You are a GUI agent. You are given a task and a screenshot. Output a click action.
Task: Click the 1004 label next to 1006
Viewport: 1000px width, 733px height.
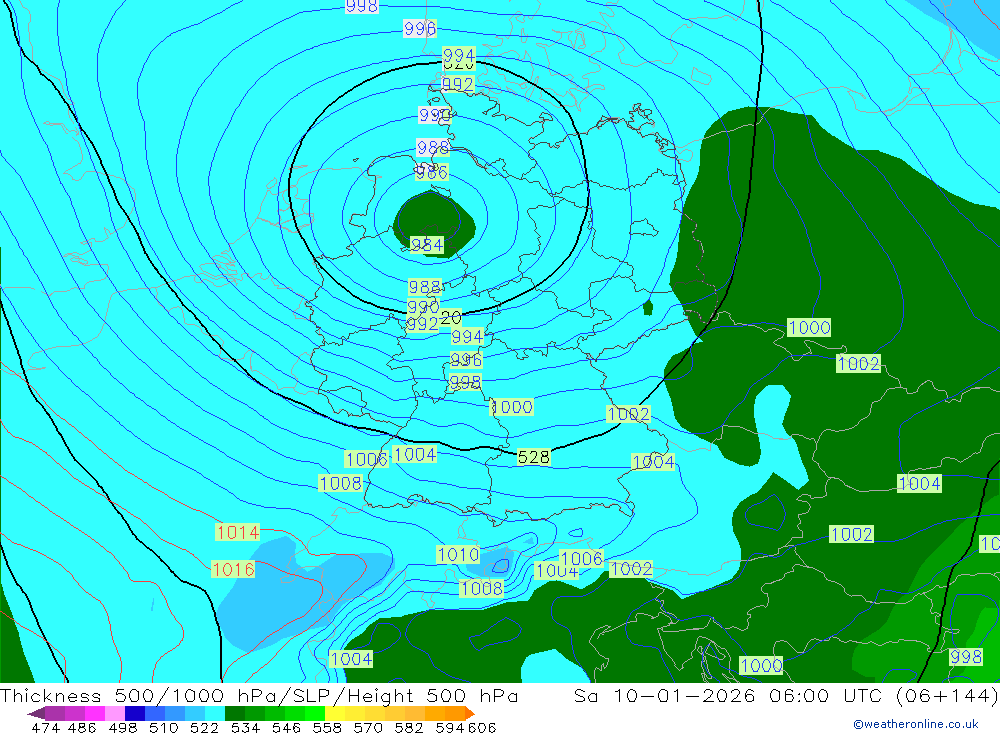415,454
